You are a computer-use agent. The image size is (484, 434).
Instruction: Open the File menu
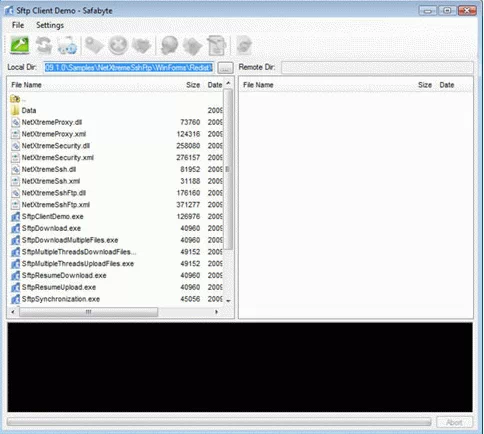18,25
